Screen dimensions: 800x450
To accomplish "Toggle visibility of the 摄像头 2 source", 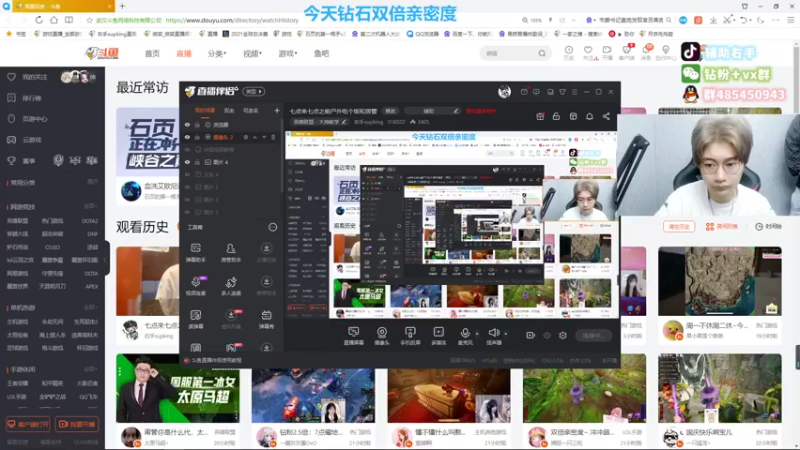I will click(x=187, y=137).
